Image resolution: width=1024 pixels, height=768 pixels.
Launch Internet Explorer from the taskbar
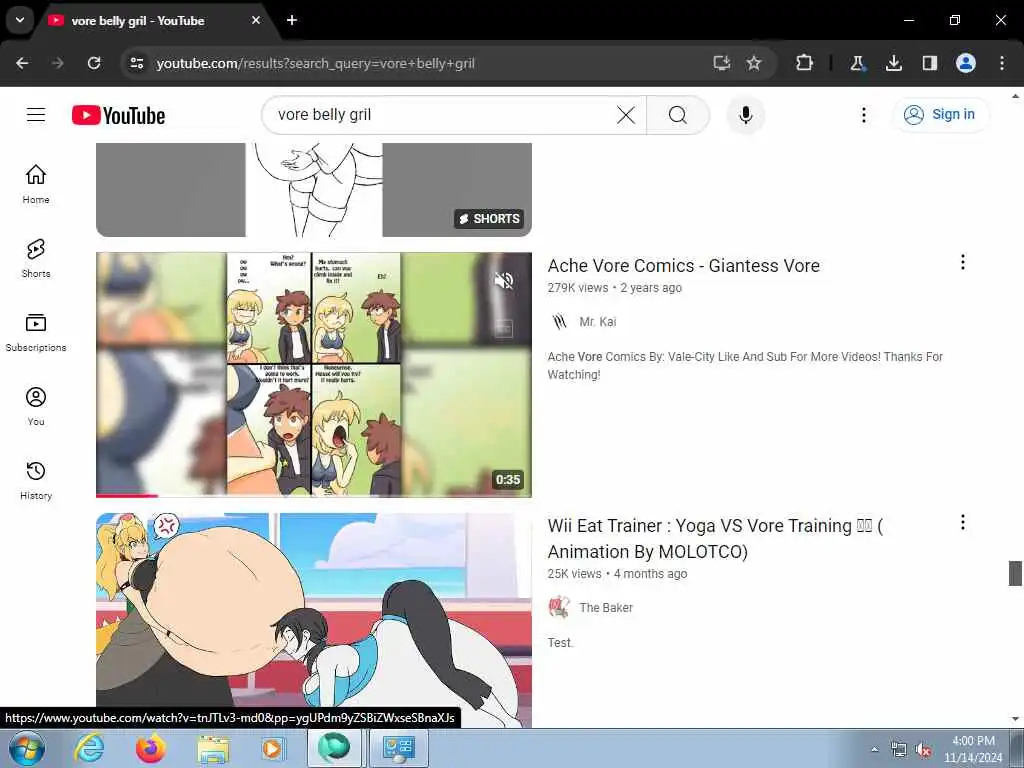click(89, 748)
